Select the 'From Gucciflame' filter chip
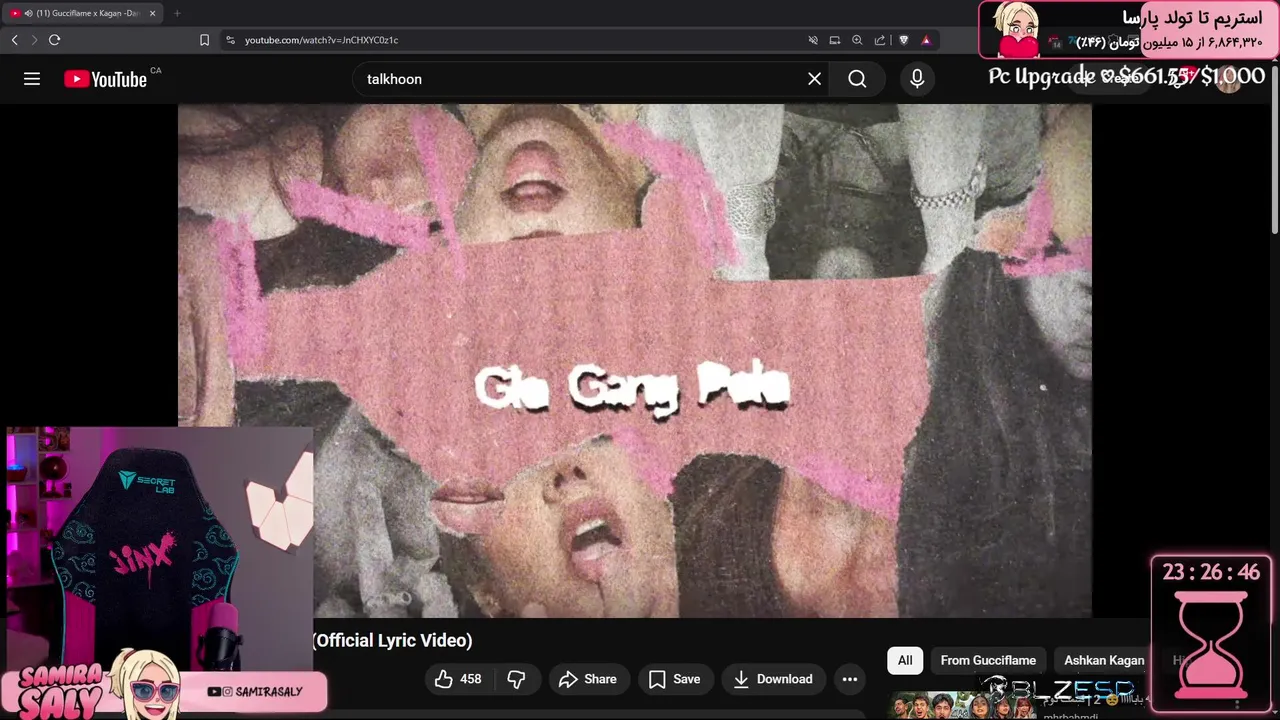 988,660
